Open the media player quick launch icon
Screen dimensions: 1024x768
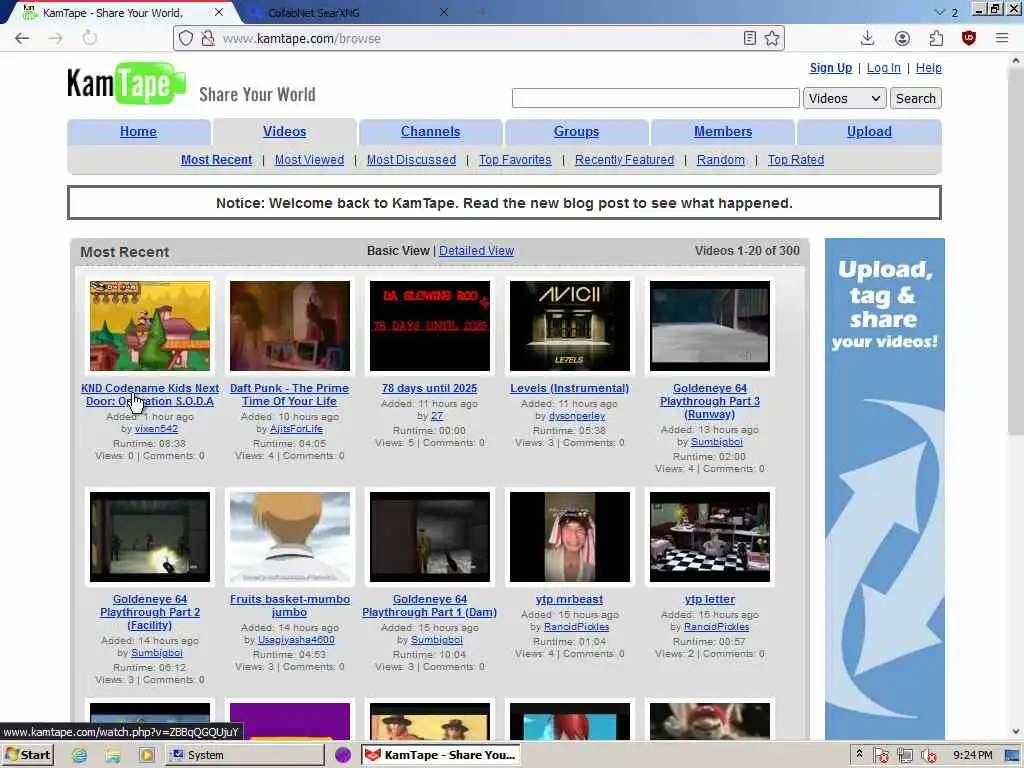tap(146, 756)
